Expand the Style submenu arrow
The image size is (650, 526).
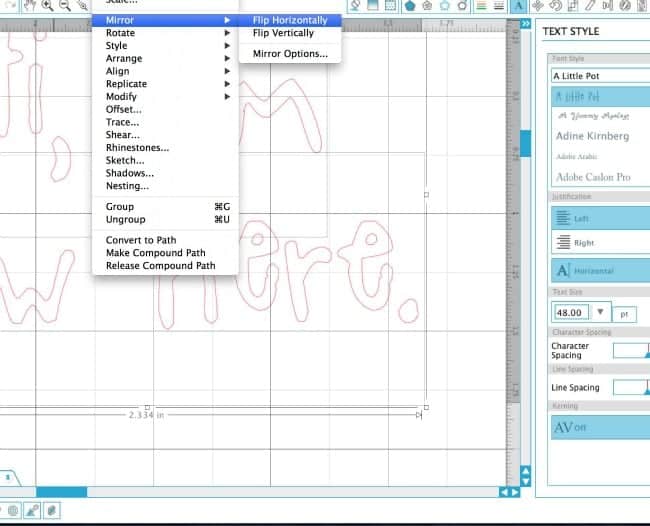(x=227, y=46)
